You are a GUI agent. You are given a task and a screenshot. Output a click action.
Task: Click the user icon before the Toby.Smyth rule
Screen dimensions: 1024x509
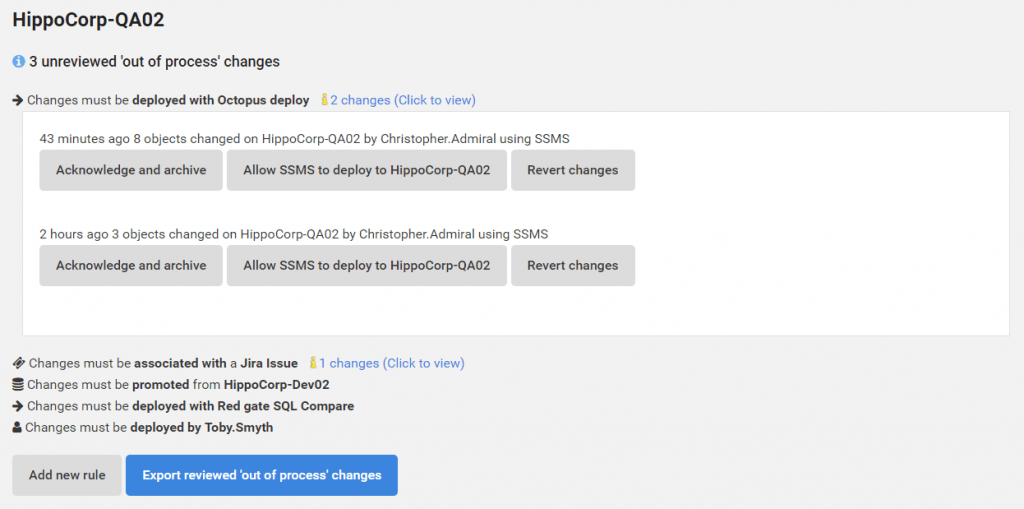tap(17, 428)
